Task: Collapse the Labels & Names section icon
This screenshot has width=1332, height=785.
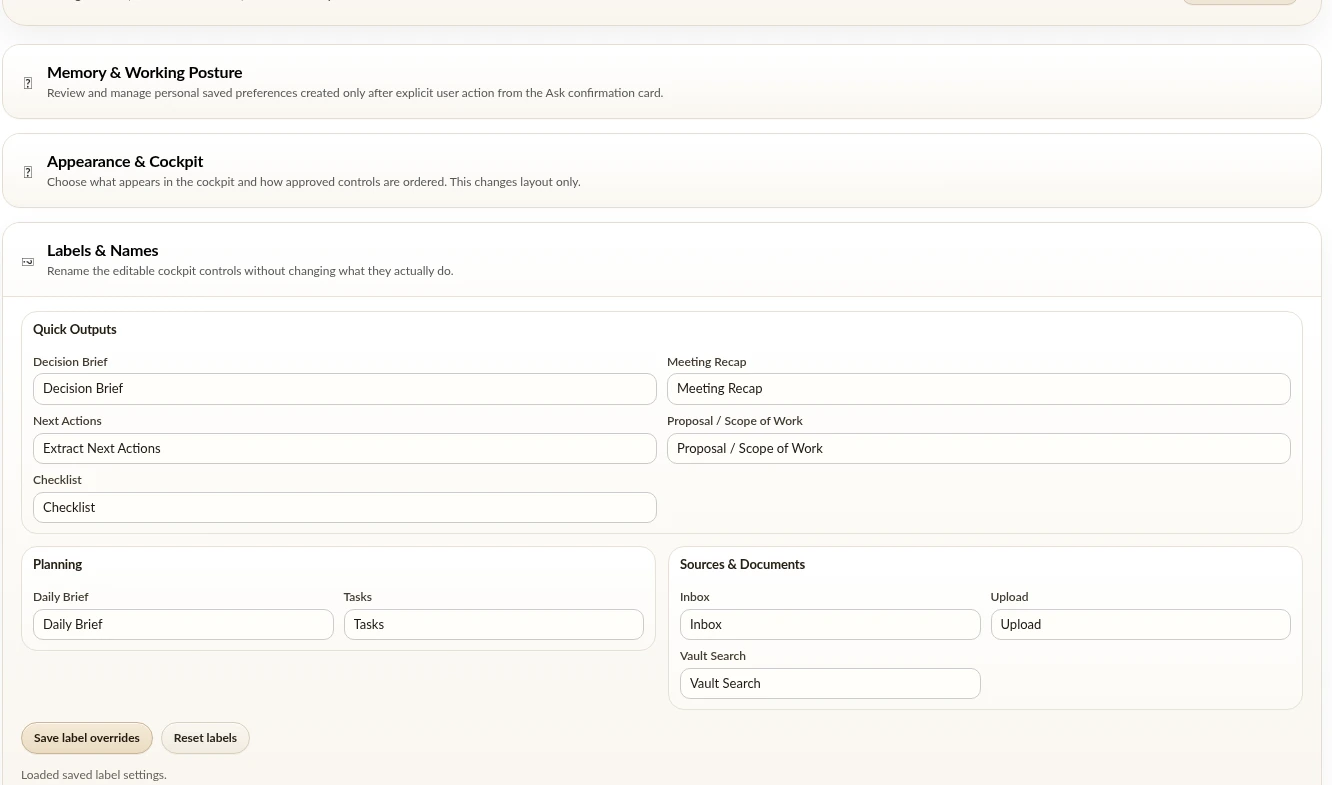Action: (x=28, y=261)
